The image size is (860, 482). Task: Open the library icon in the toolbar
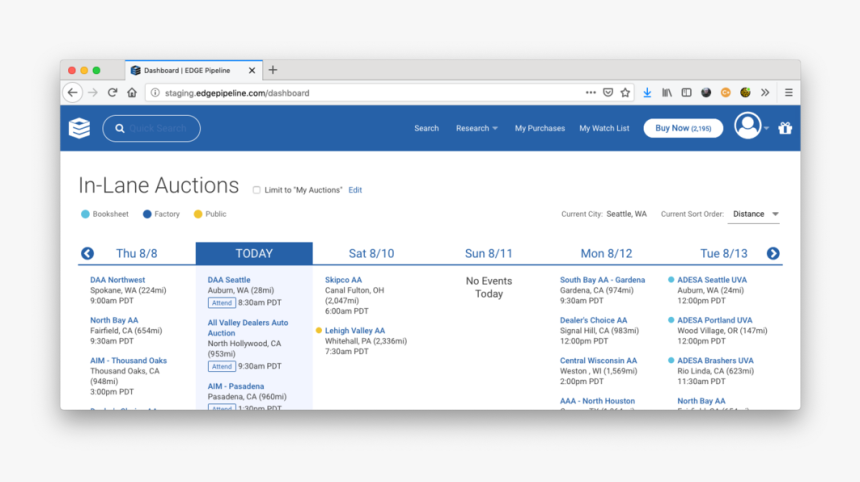tap(666, 93)
